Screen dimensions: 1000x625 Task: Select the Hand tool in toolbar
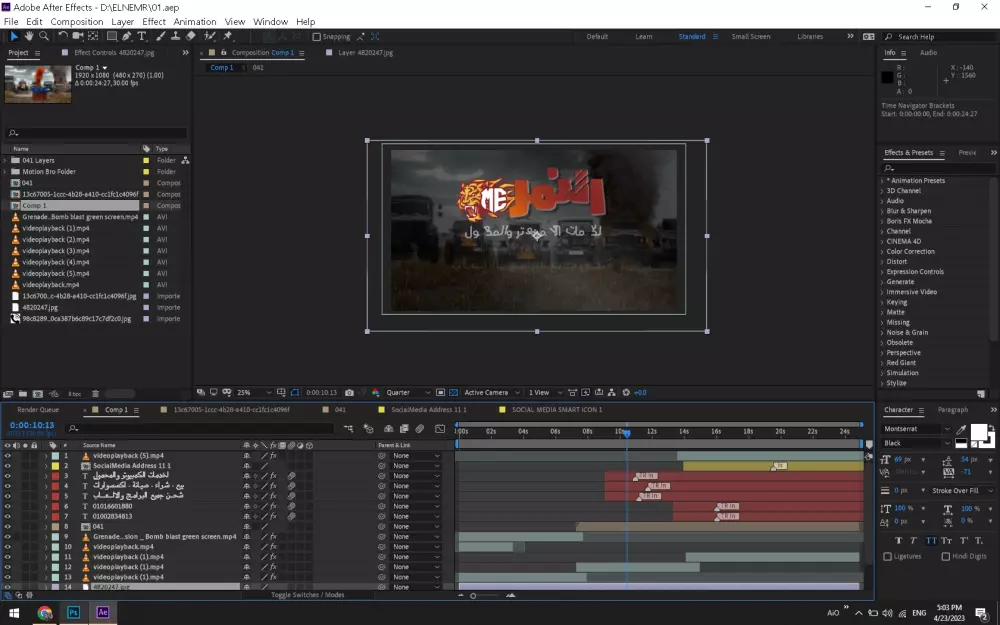click(x=29, y=36)
